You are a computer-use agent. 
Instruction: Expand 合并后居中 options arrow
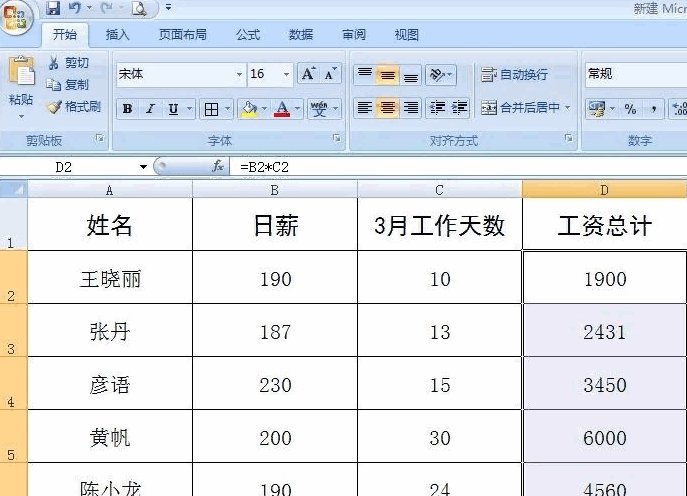567,107
